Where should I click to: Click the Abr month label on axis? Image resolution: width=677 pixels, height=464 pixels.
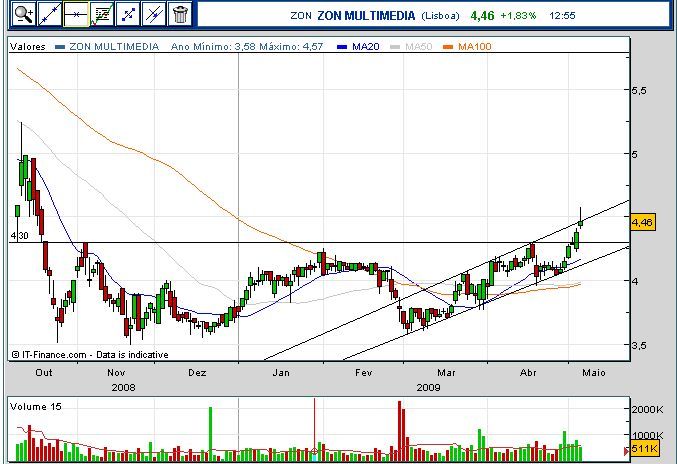[x=528, y=372]
